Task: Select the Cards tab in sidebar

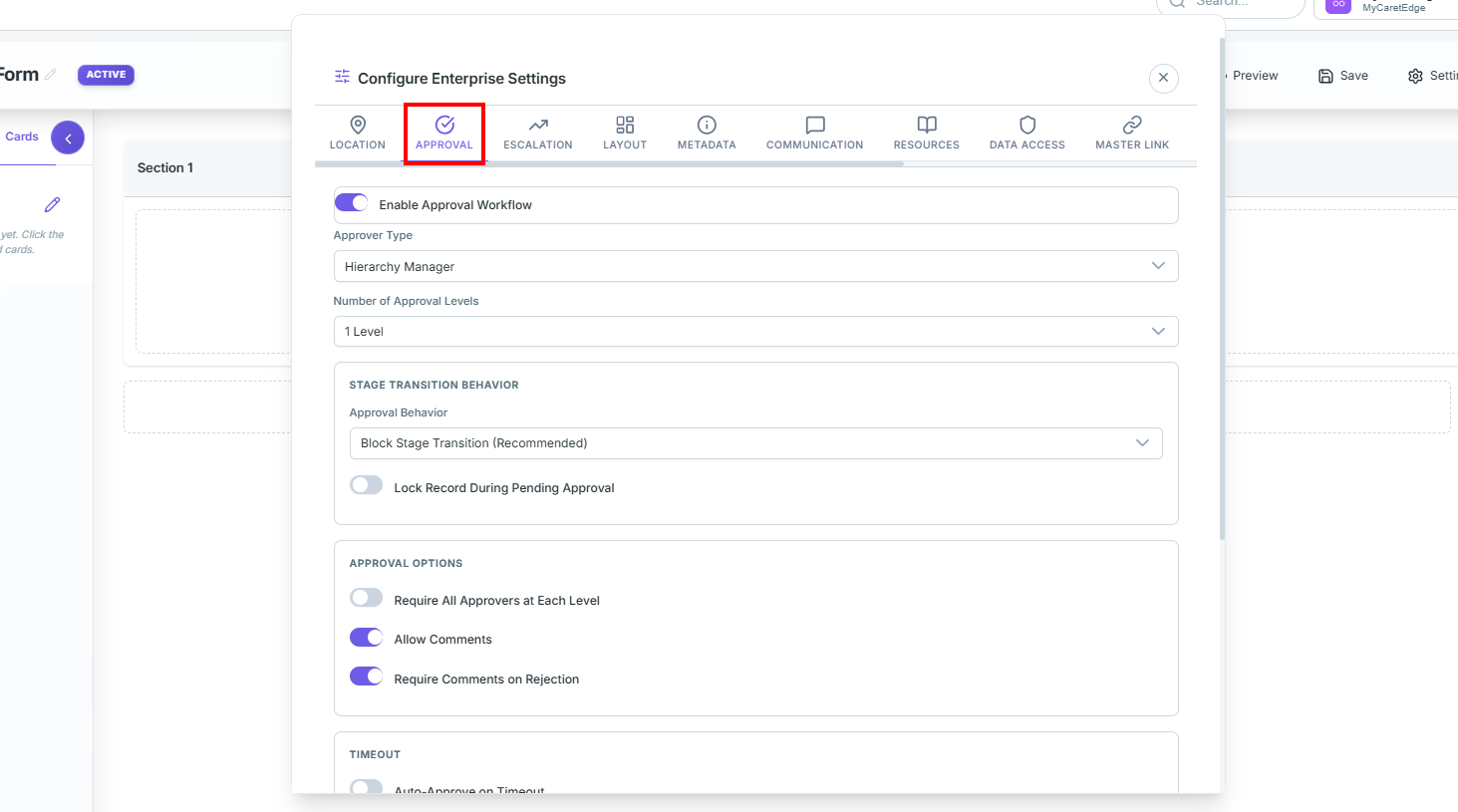Action: tap(22, 137)
